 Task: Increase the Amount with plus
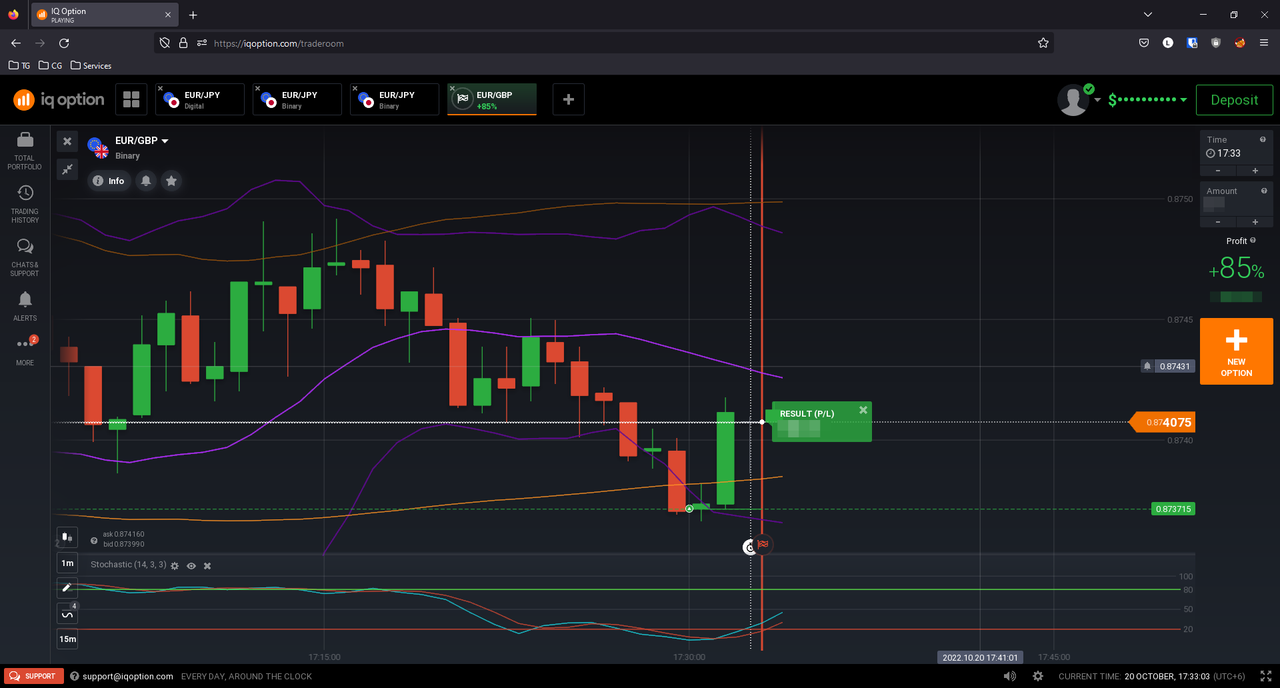pyautogui.click(x=1254, y=222)
